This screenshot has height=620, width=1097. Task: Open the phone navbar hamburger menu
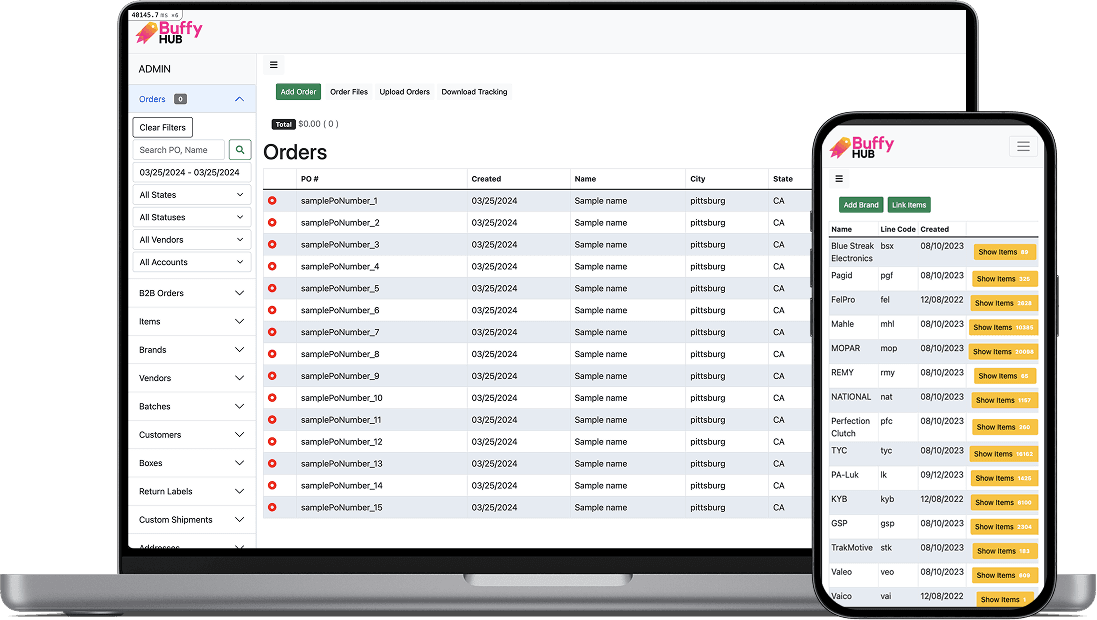coord(1022,147)
